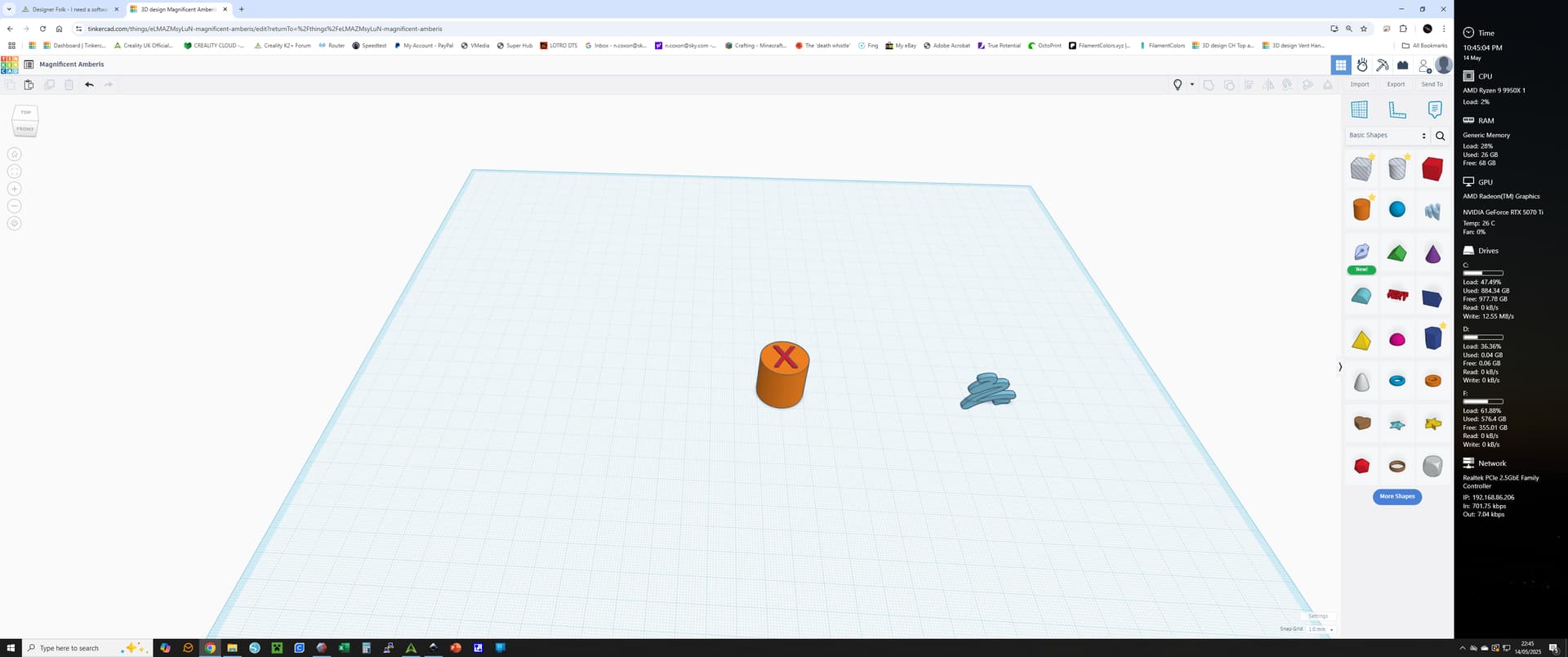Open the Basic Shapes category dropdown
This screenshot has width=1568, height=657.
(x=1387, y=136)
